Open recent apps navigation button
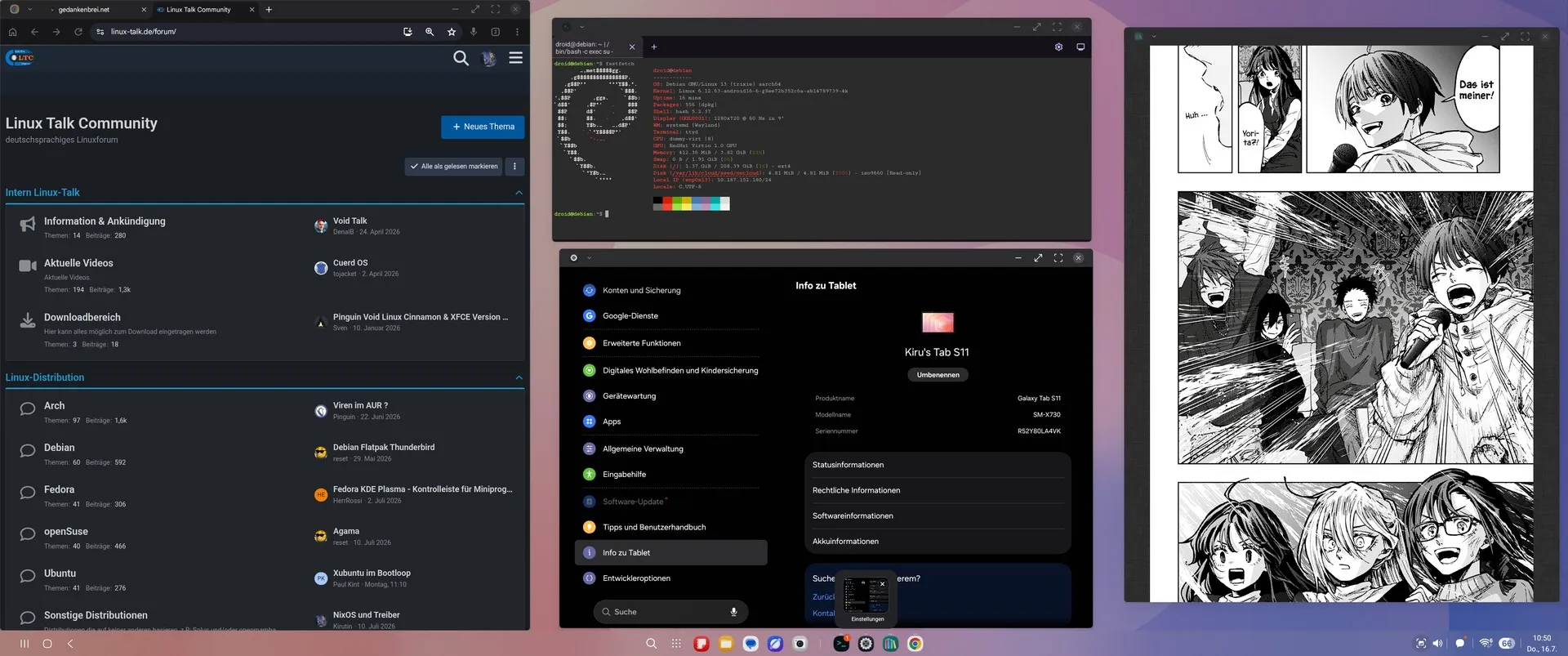 (x=24, y=644)
